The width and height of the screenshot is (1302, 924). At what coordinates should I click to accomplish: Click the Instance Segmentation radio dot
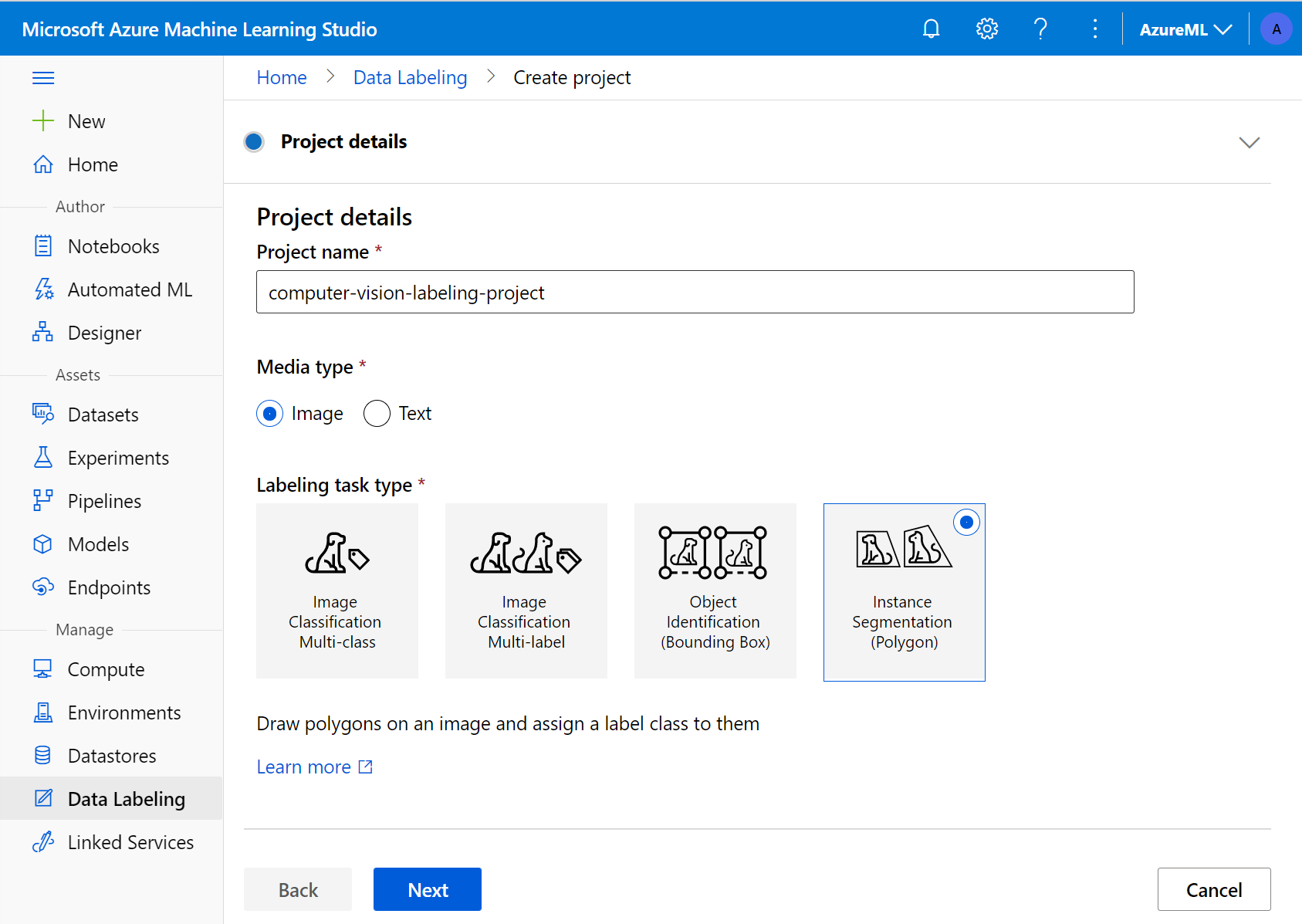click(x=966, y=523)
